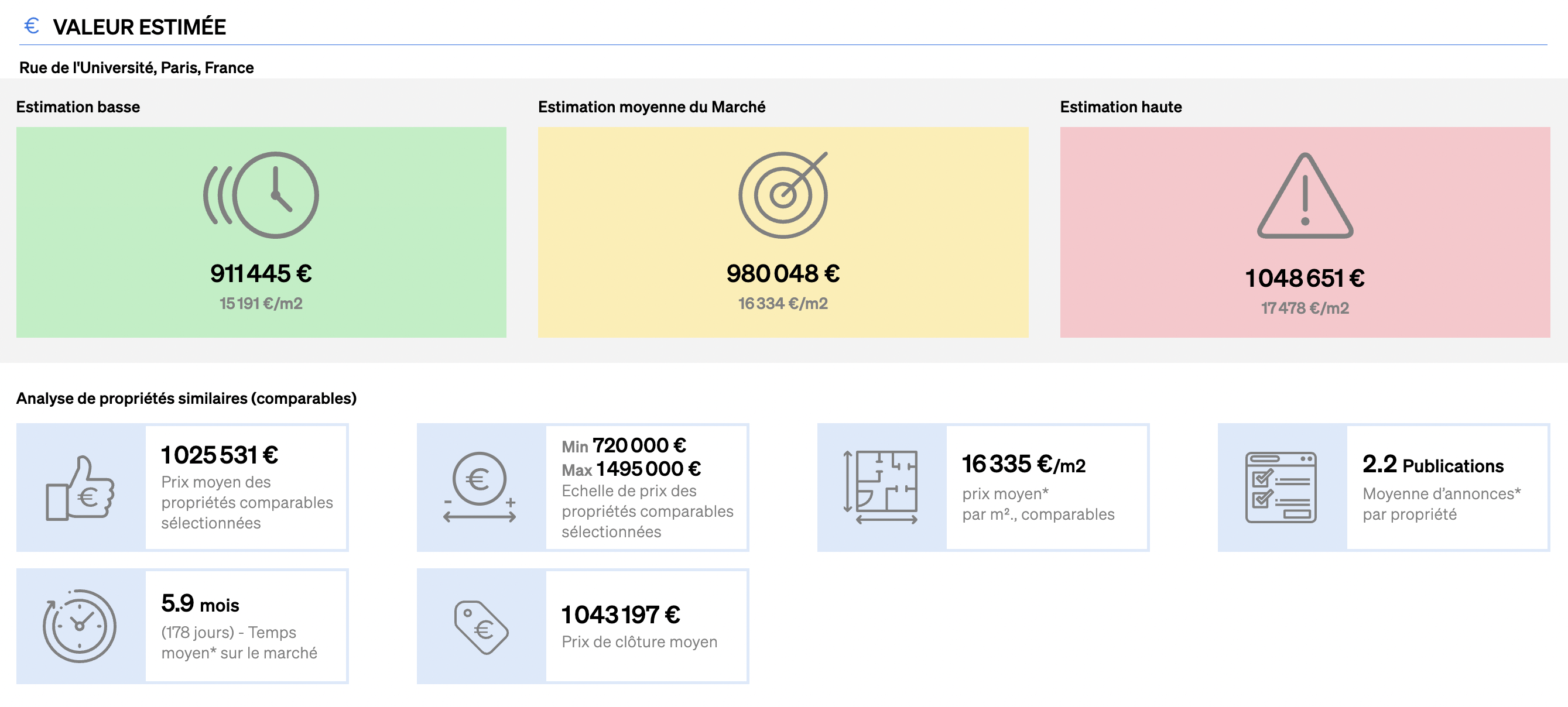Click the pink high estimate card
Viewport: 1568px width, 707px height.
click(1305, 232)
